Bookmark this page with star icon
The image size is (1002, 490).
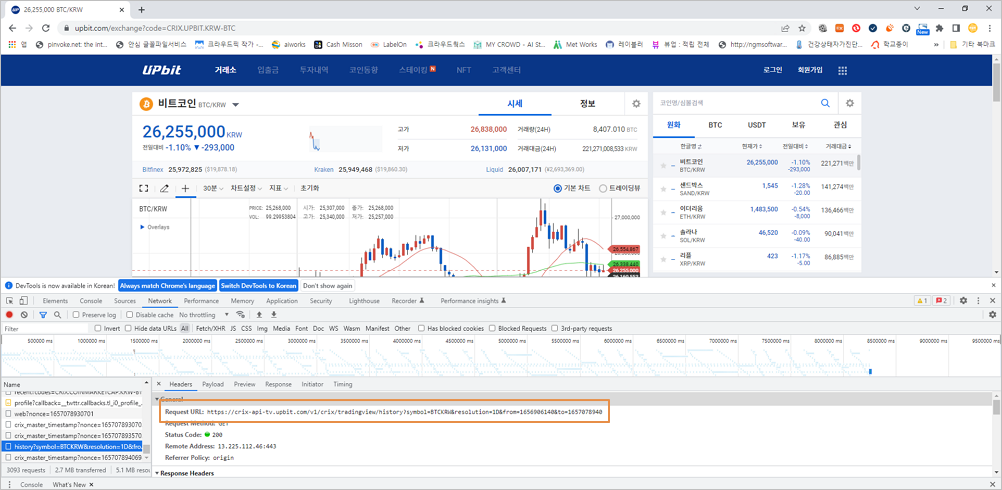point(802,28)
